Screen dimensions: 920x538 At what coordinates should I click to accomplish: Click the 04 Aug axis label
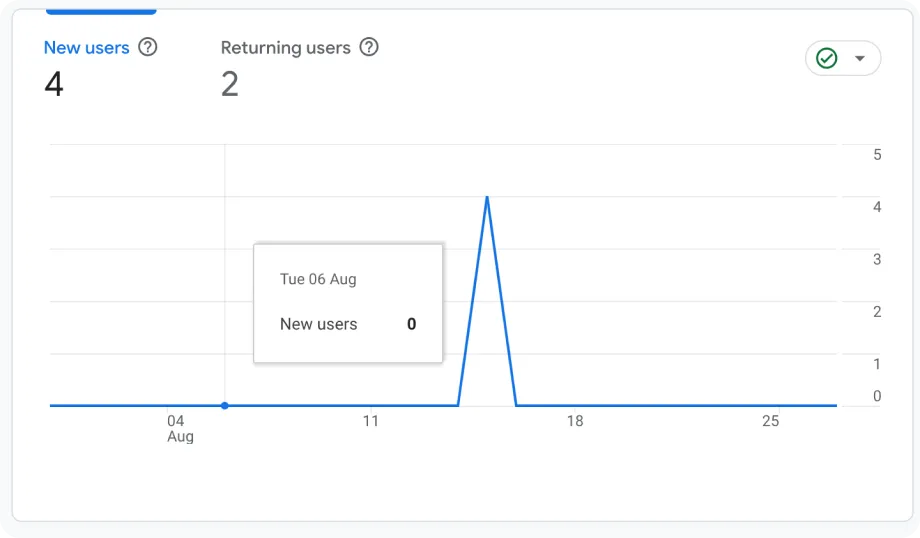tap(180, 428)
